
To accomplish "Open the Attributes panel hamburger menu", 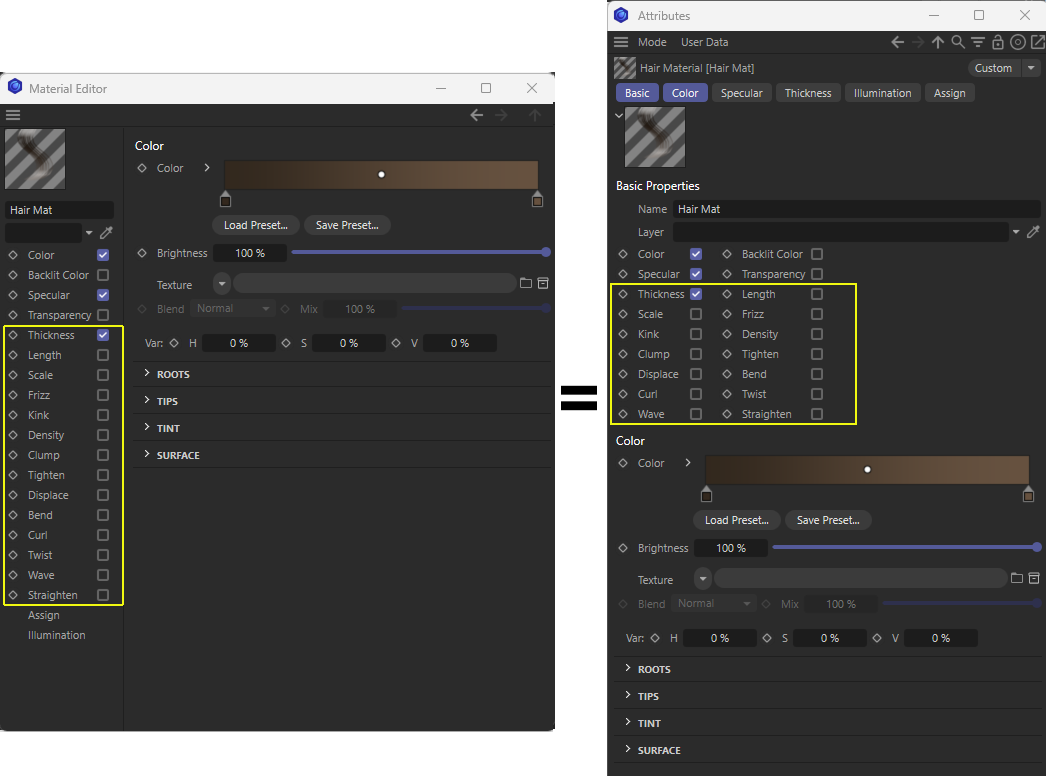I will coord(622,41).
